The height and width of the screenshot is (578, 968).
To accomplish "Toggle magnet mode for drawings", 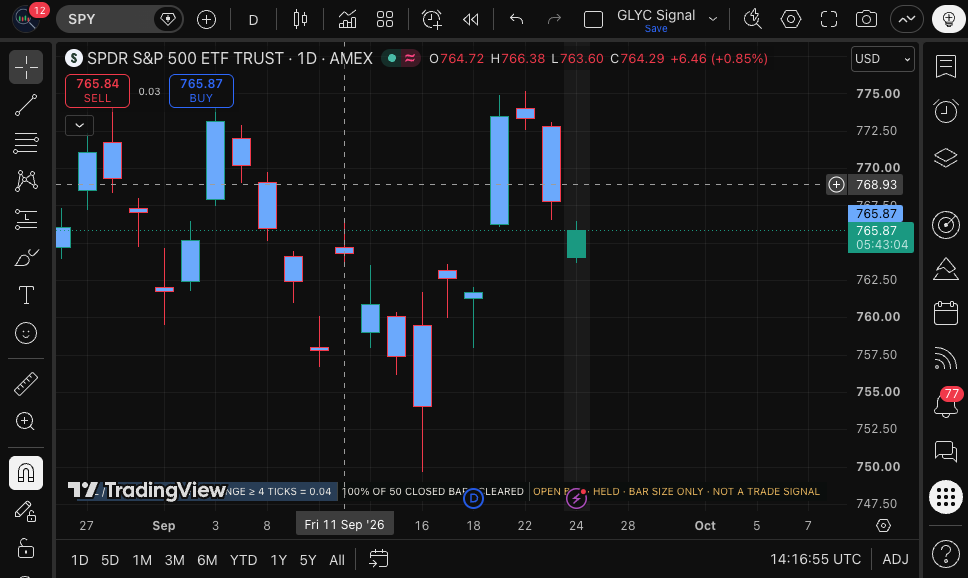I will pyautogui.click(x=26, y=473).
